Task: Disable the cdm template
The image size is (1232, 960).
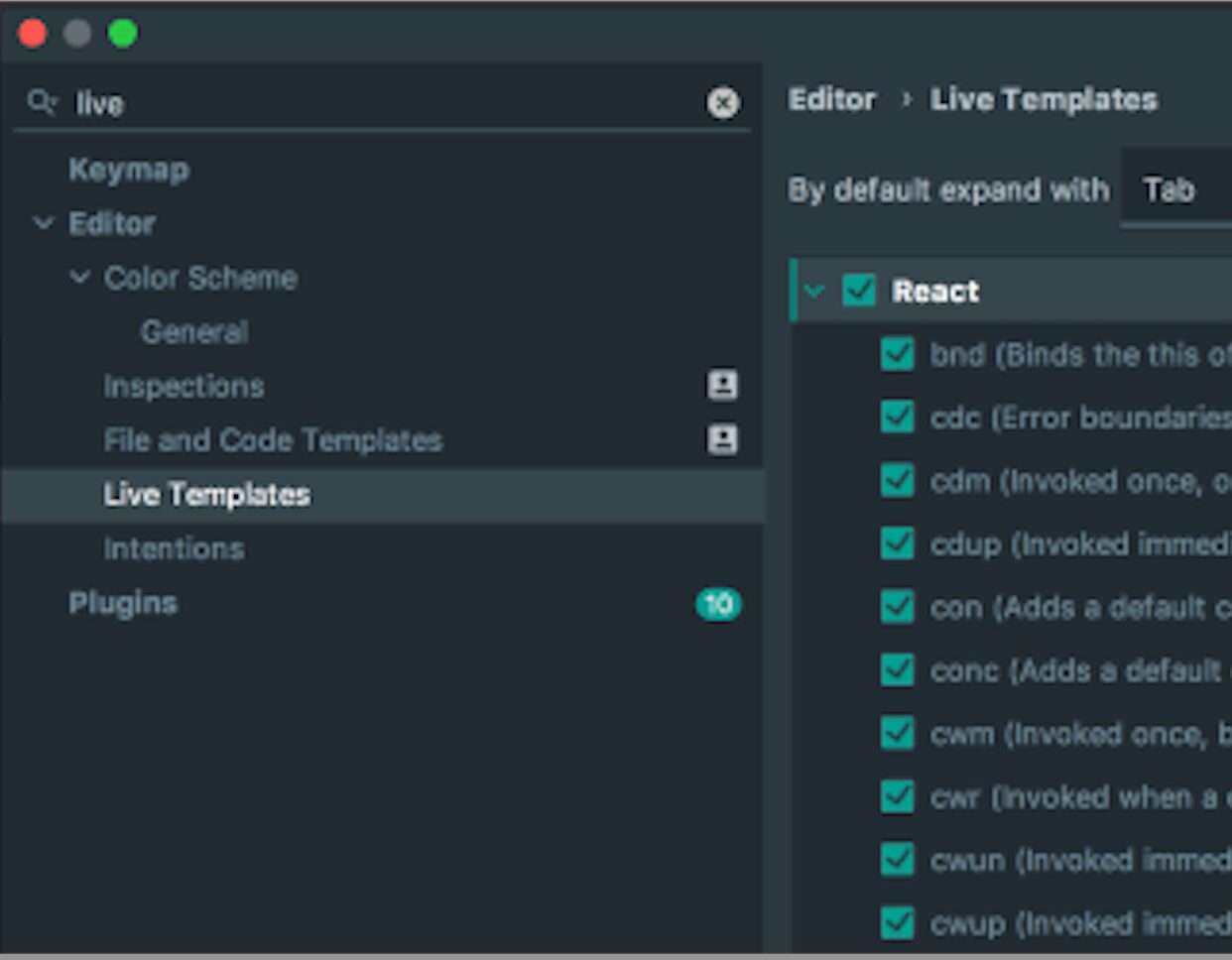Action: 897,481
